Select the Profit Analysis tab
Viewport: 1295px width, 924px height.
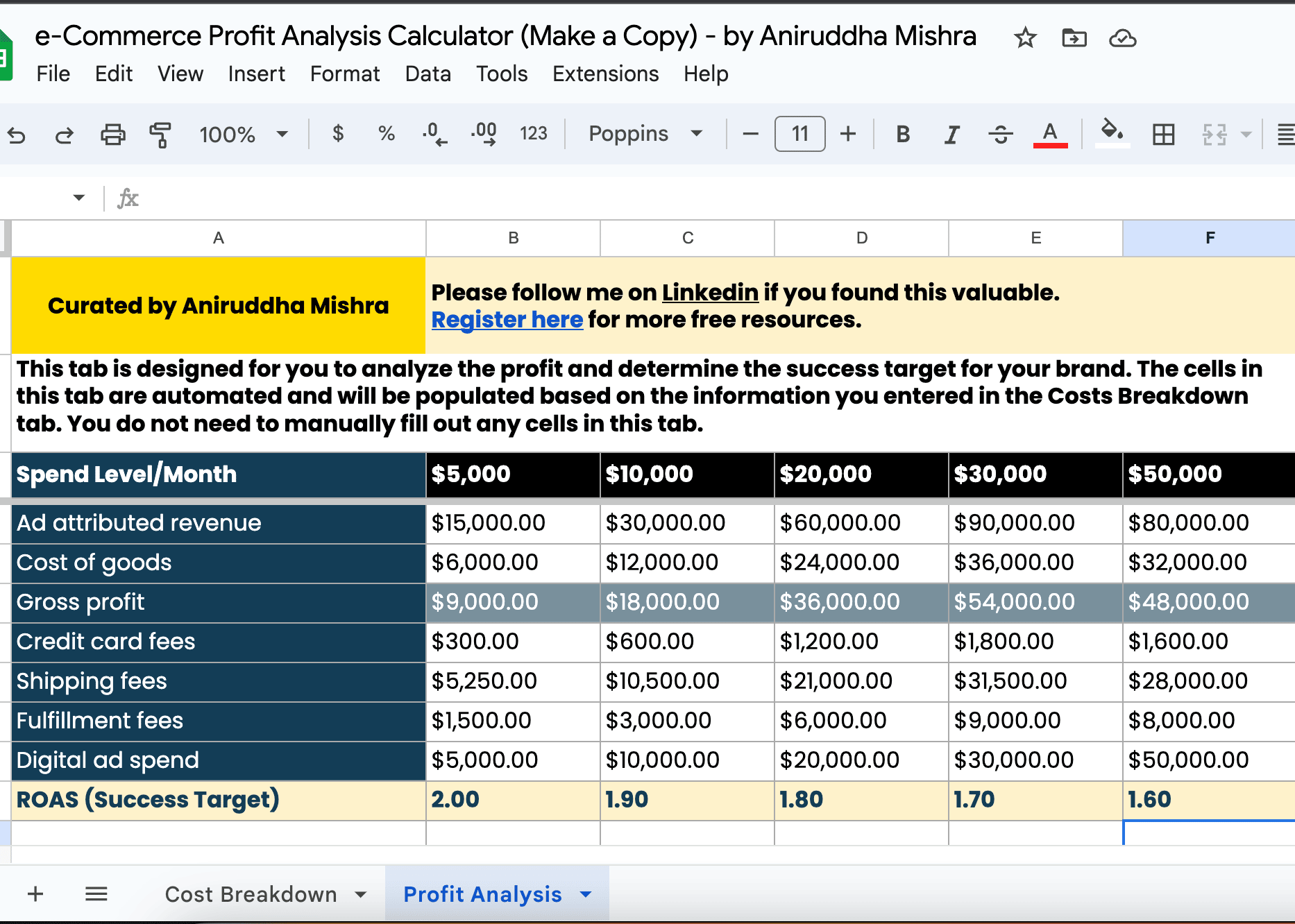[482, 894]
